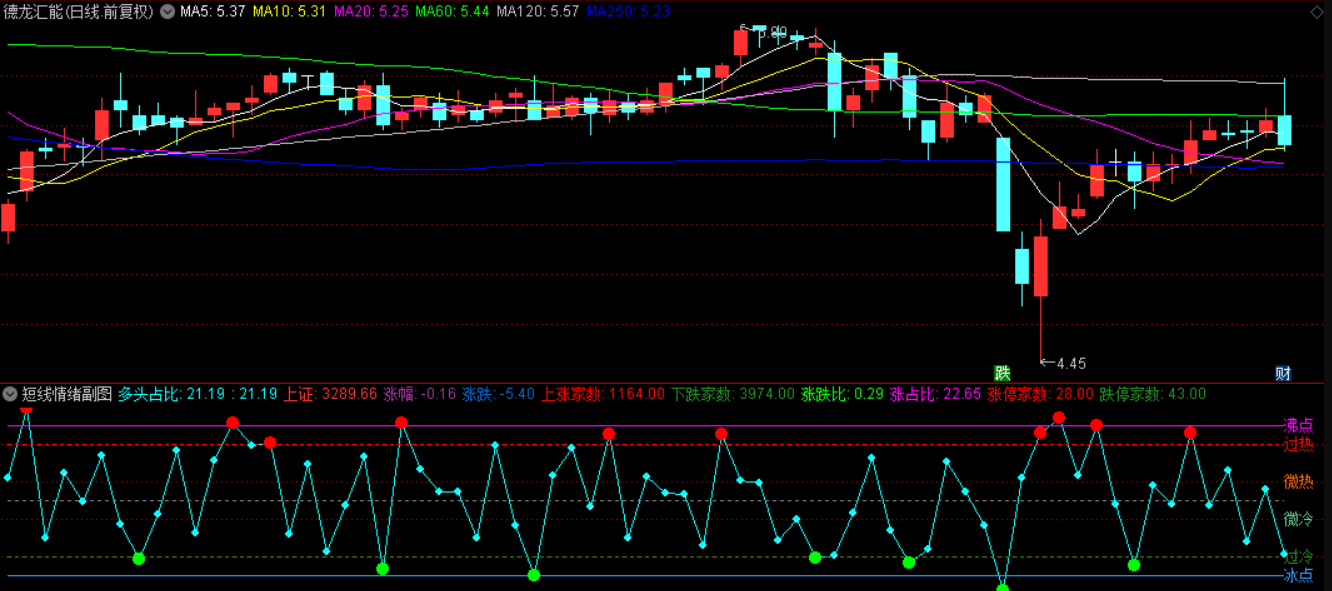Select the 短线情绪副图 indicator name
Viewport: 1332px width, 591px height.
point(66,394)
